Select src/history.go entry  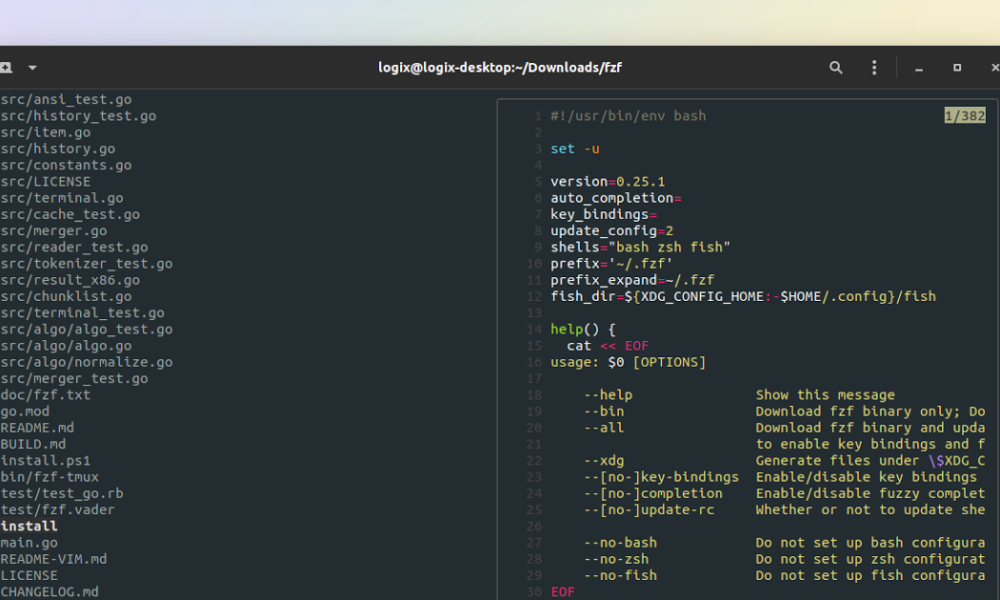pyautogui.click(x=58, y=149)
